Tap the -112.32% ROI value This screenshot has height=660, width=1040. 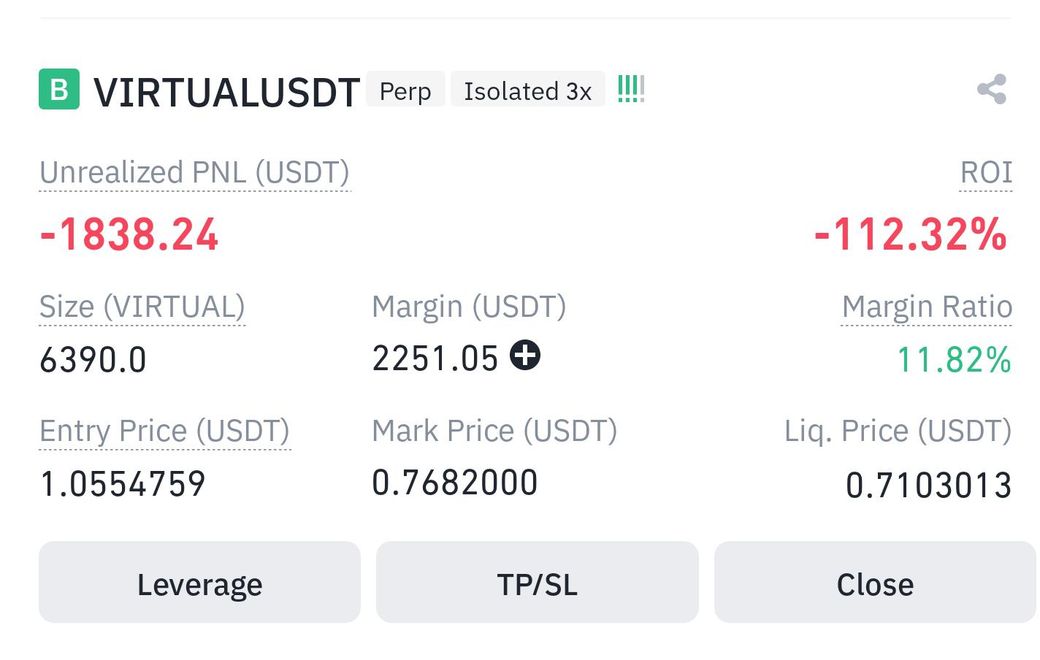[910, 235]
